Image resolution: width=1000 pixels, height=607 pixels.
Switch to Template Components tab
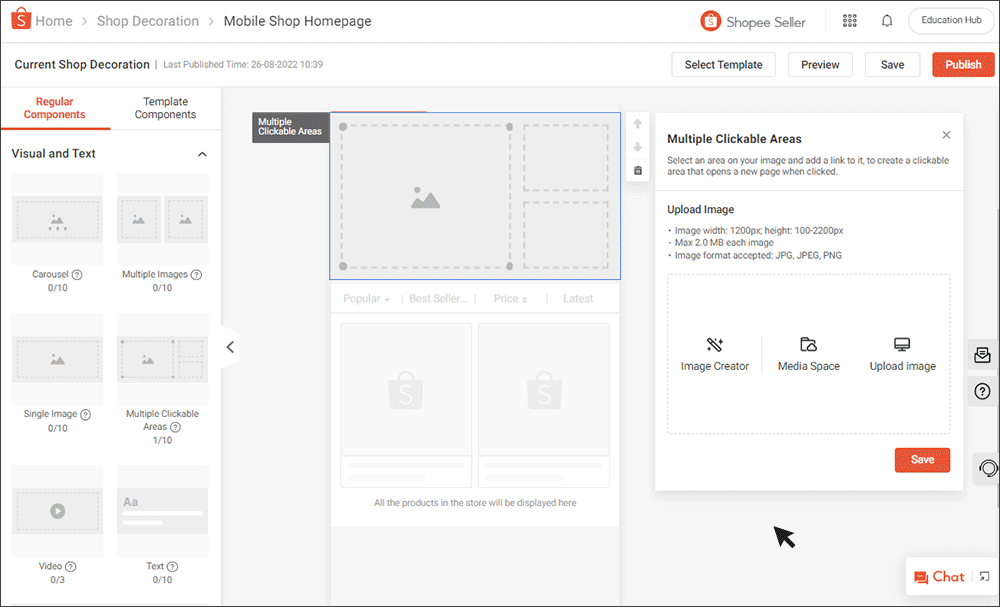(165, 108)
